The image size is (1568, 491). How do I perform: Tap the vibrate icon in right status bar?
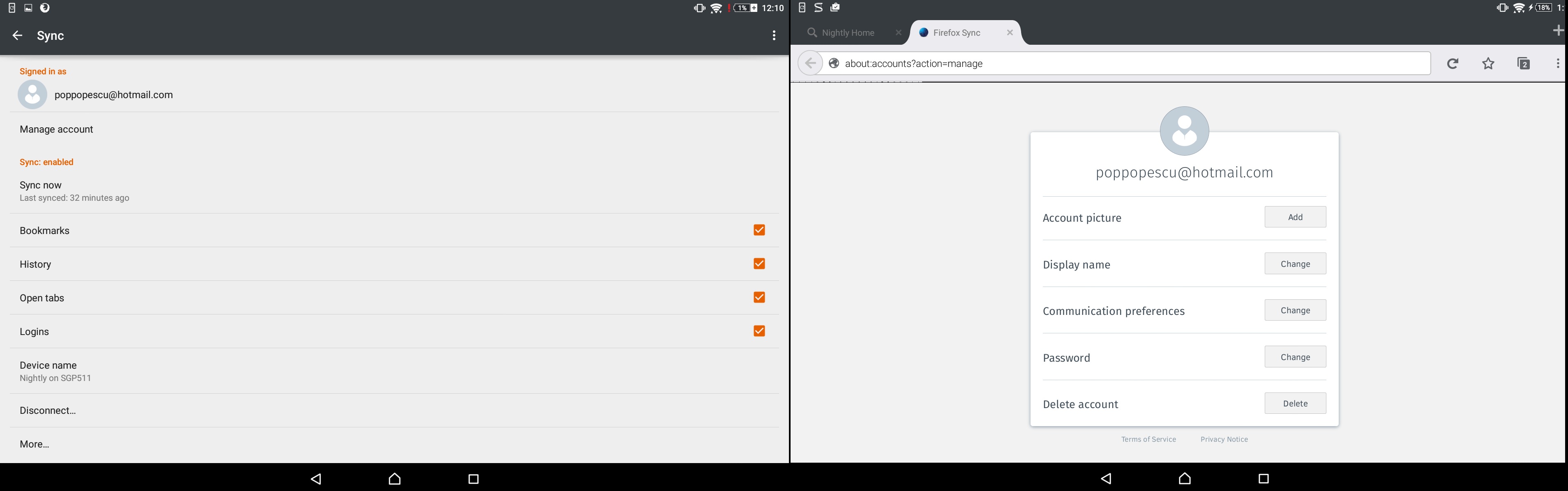coord(1502,8)
